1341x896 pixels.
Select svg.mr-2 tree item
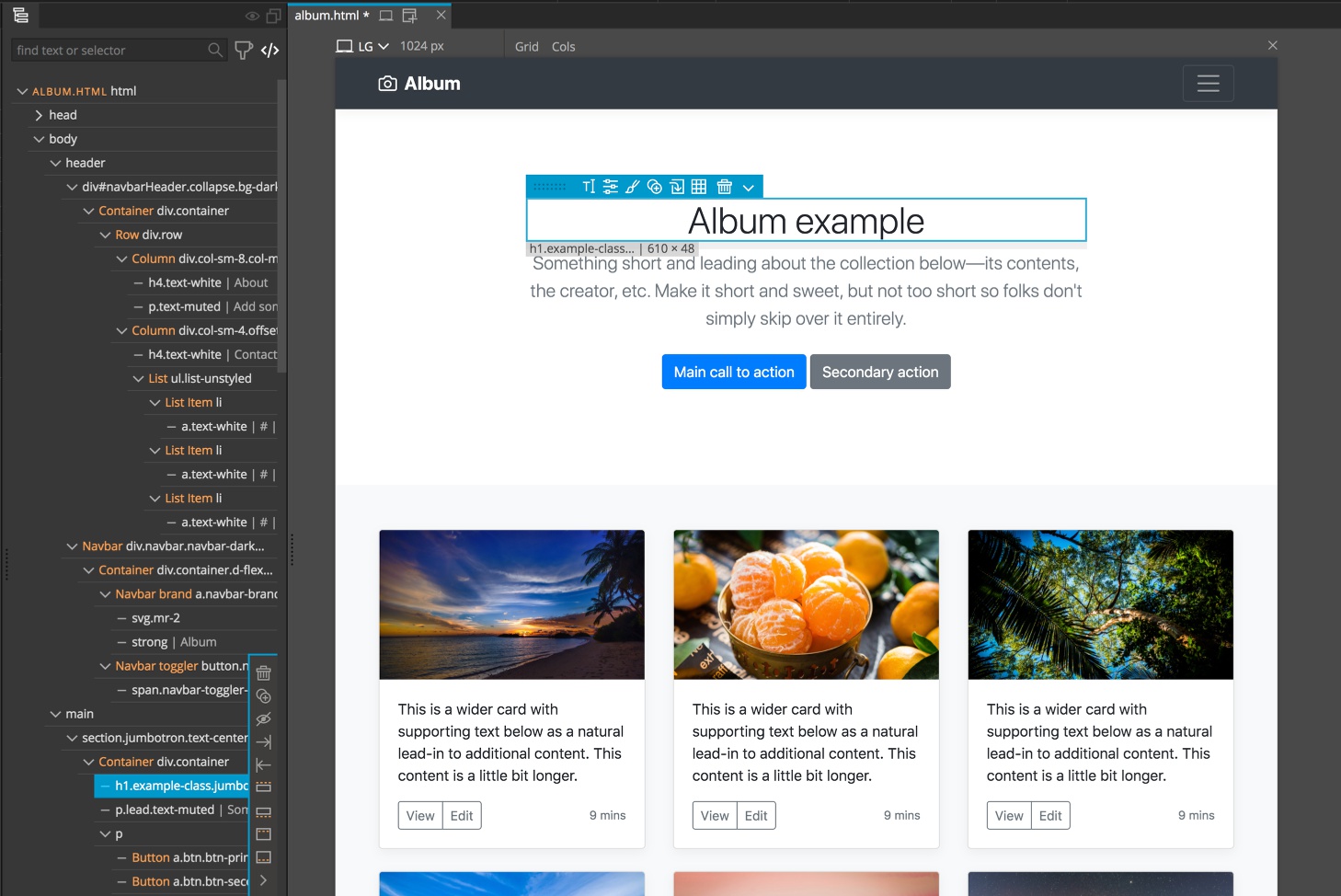155,618
